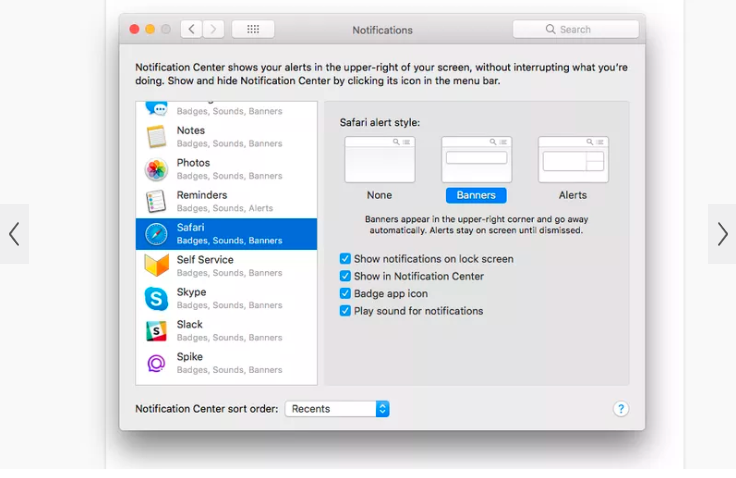Close the Notifications window with red button
The height and width of the screenshot is (478, 736).
134,29
